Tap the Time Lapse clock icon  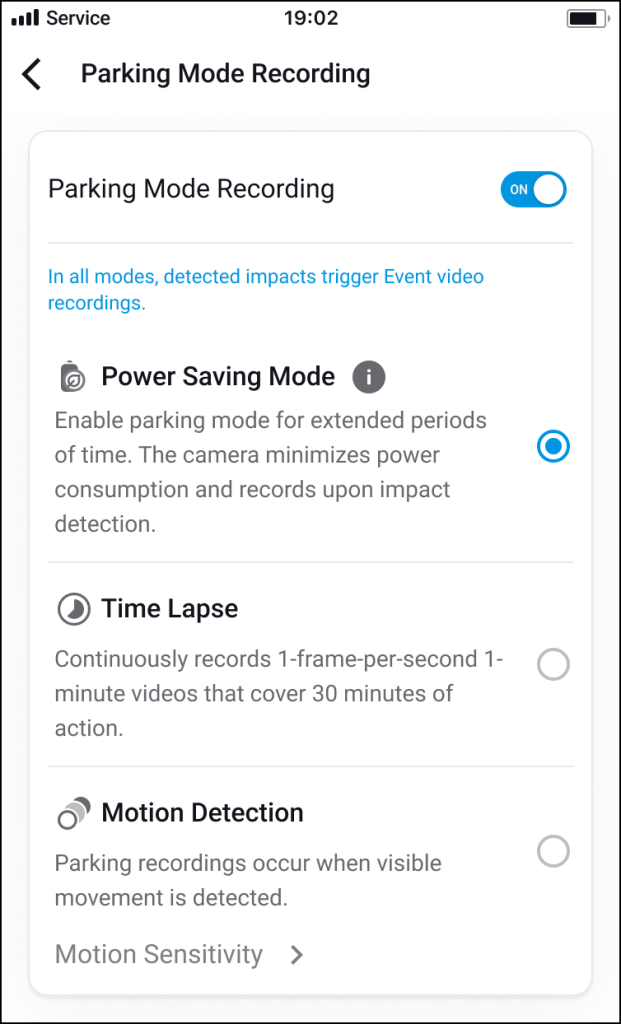(x=73, y=609)
